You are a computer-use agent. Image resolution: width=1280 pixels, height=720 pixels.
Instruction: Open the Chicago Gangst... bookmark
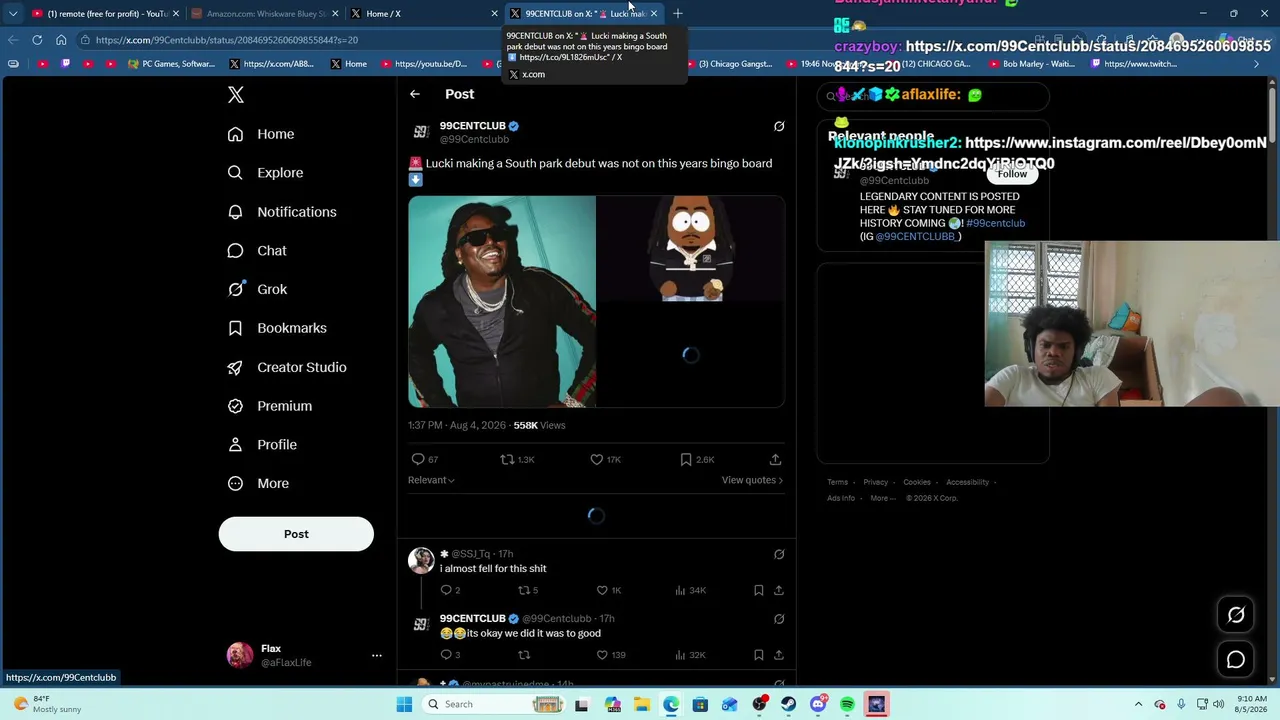tap(729, 64)
